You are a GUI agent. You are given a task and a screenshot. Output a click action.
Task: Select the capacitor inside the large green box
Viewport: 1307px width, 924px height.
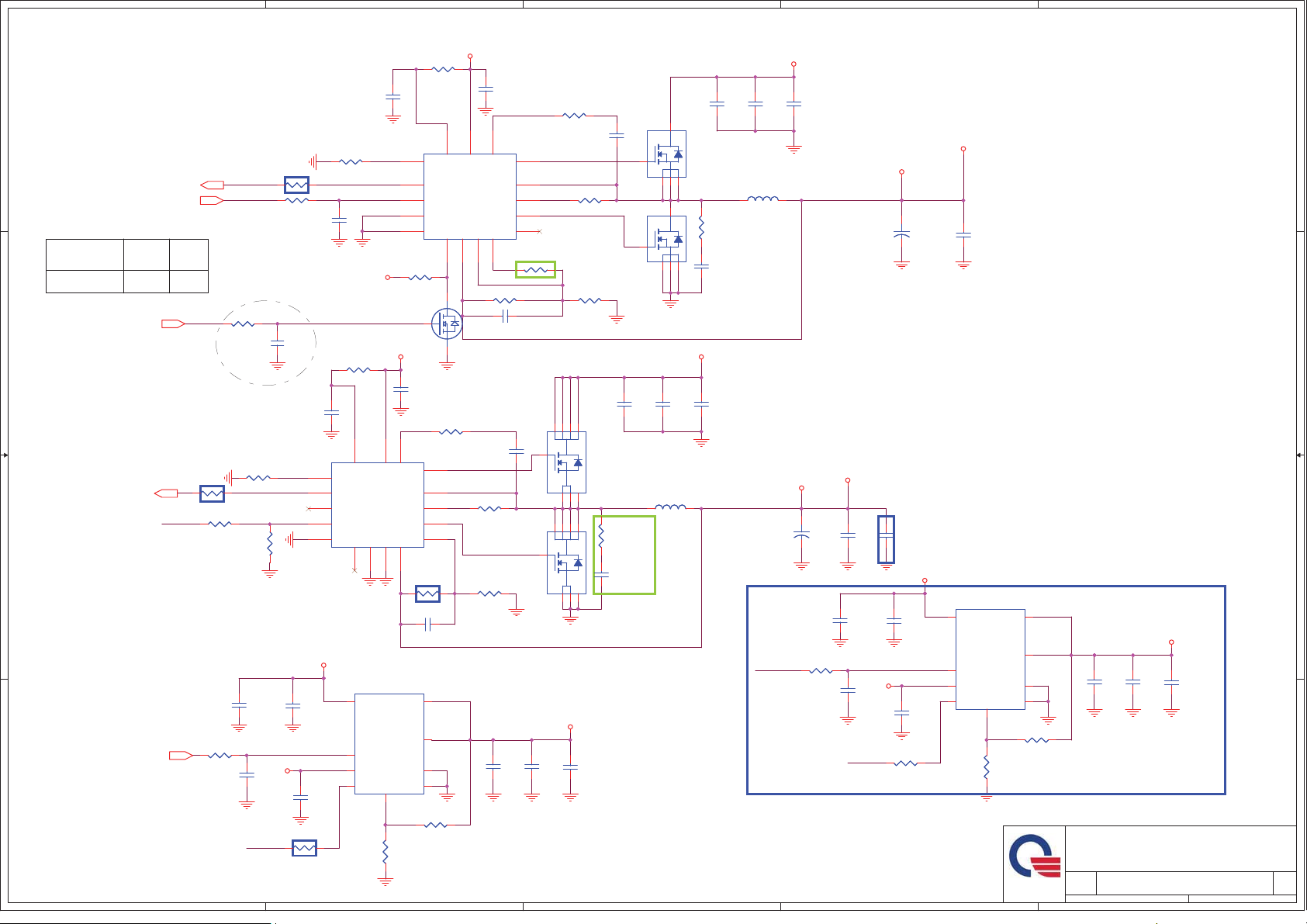coord(601,574)
